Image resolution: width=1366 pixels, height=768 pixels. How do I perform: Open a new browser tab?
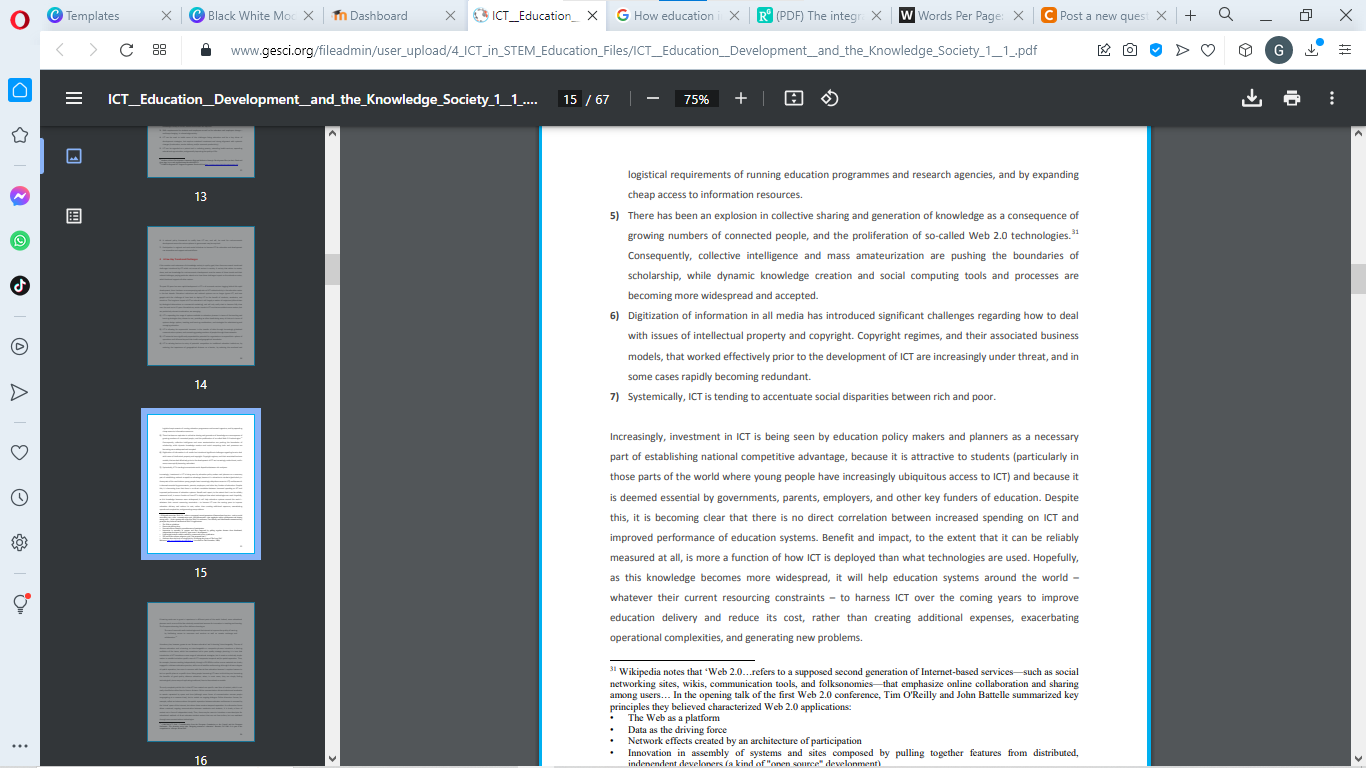point(1191,16)
